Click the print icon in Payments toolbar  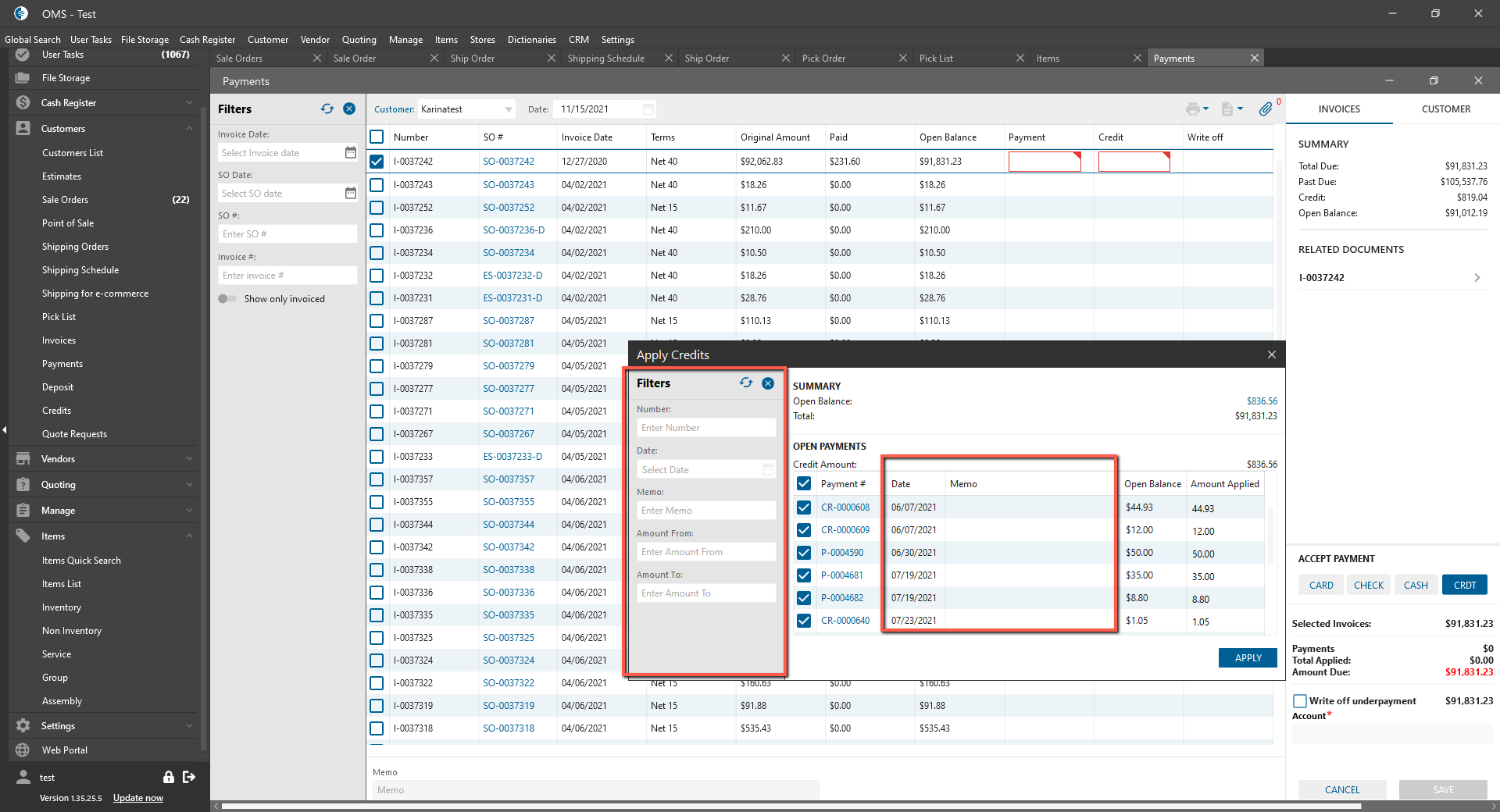click(1192, 109)
